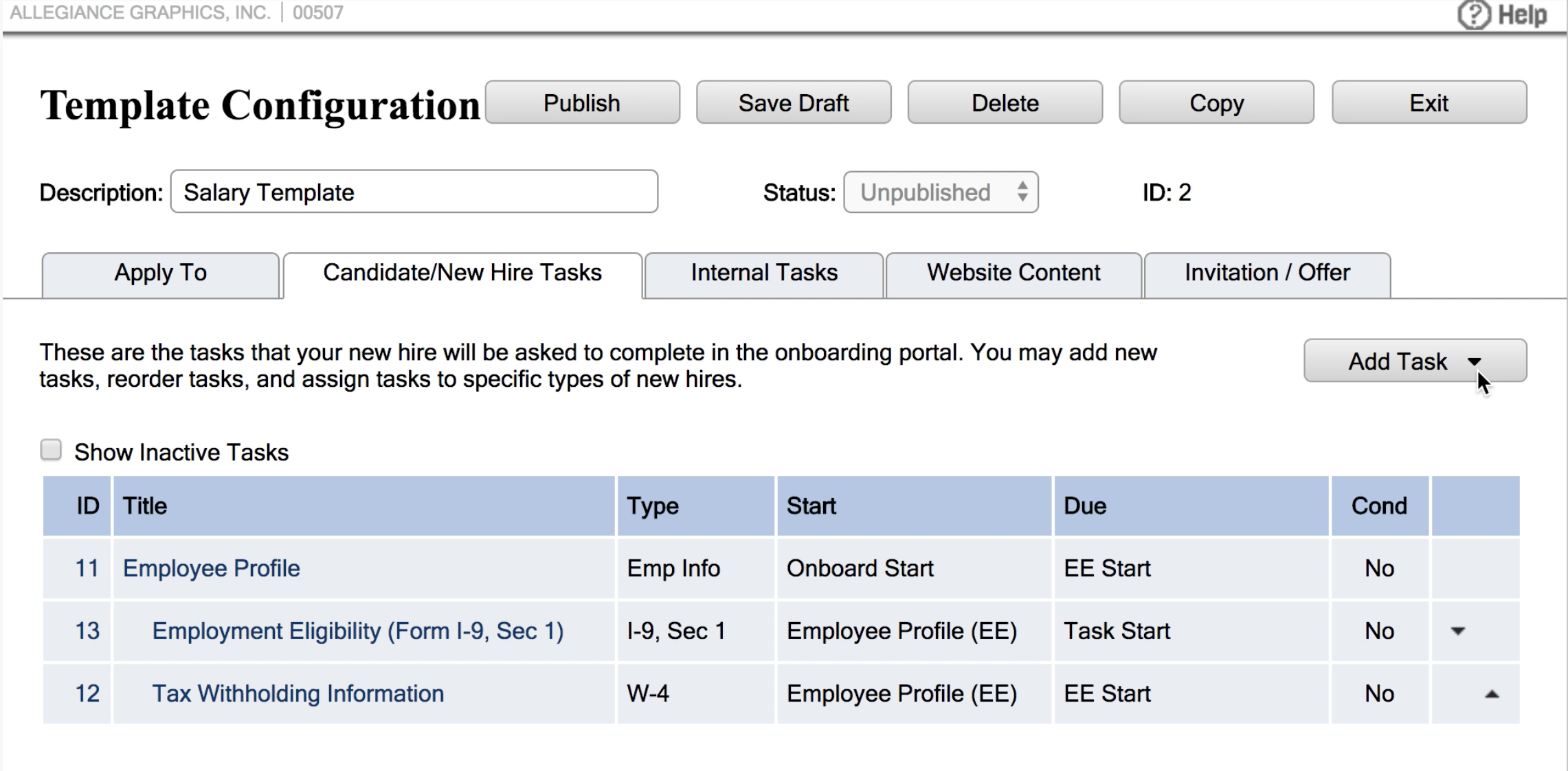The width and height of the screenshot is (1568, 771).
Task: Select task row with ID 11
Action: tap(87, 568)
